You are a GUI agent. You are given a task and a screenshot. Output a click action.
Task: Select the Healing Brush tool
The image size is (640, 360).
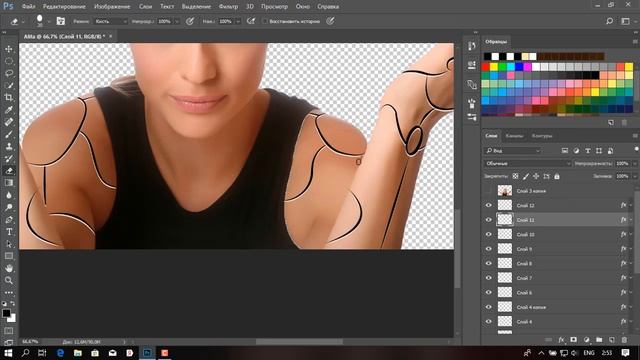point(9,122)
